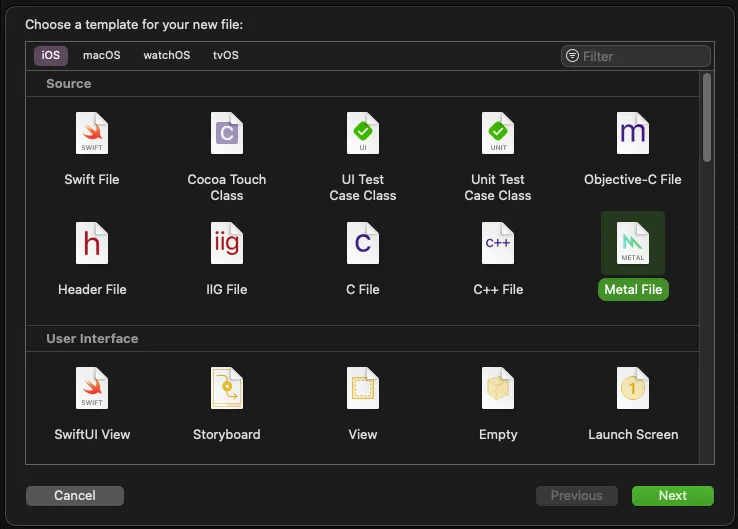Click the "Empty" label

pyautogui.click(x=498, y=434)
